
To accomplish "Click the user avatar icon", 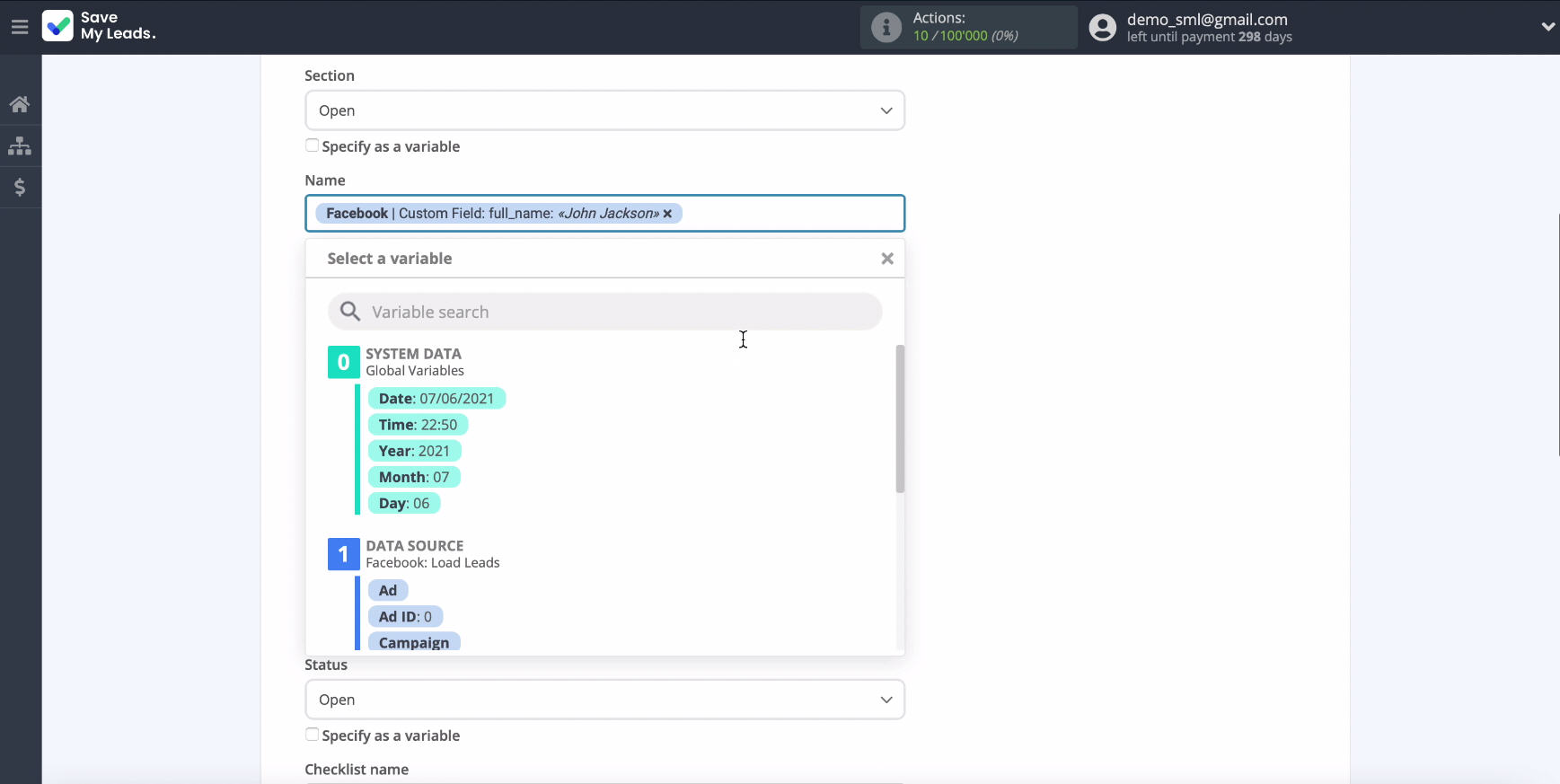I will (x=1102, y=28).
